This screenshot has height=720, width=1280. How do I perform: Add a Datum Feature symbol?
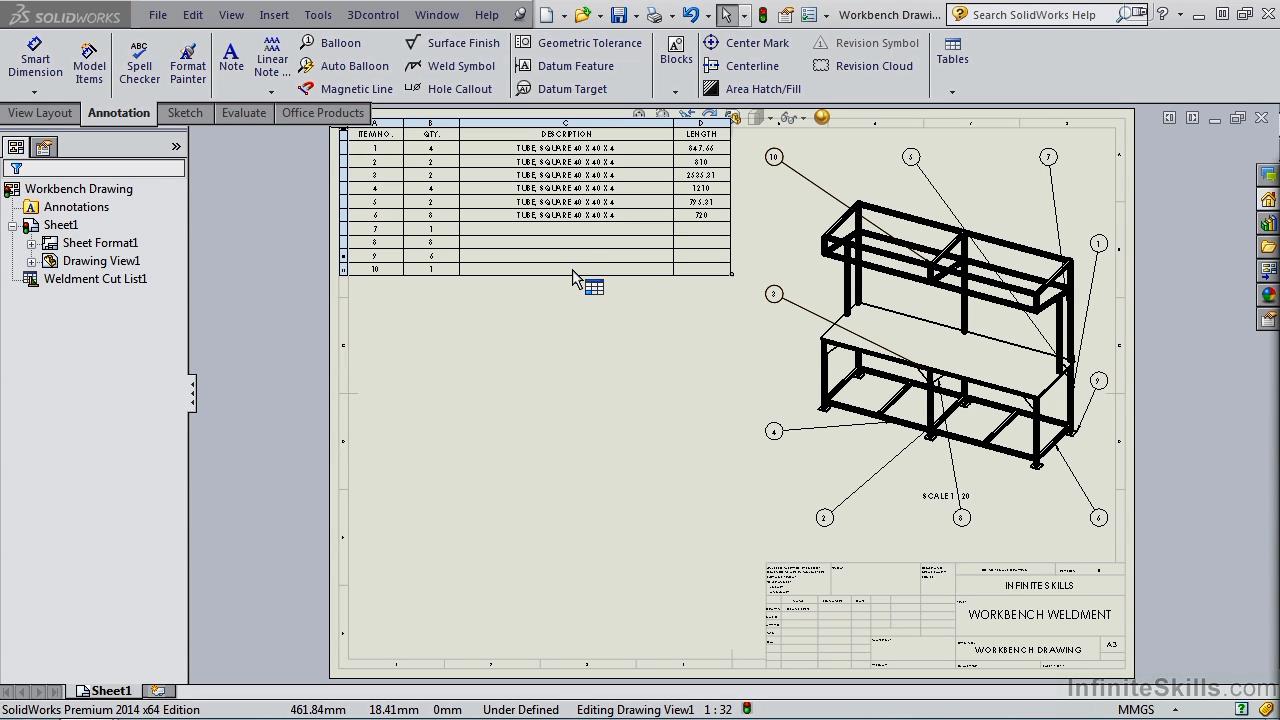565,66
